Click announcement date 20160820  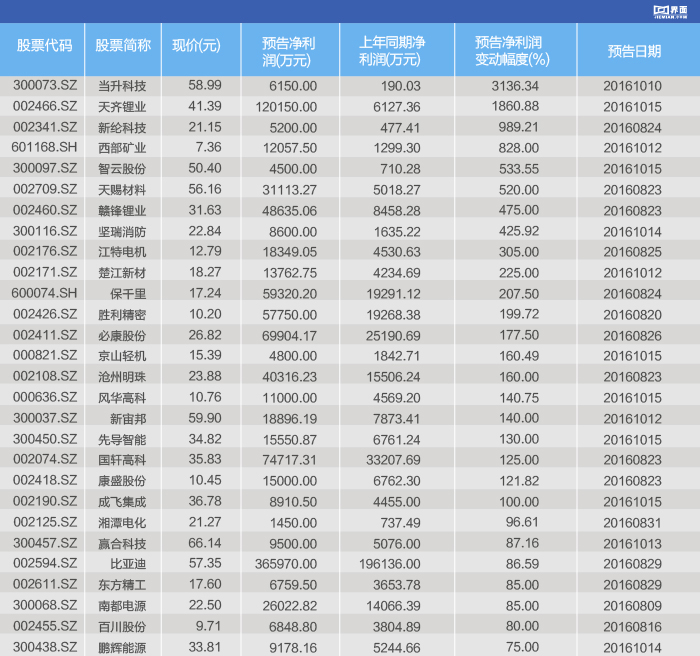(632, 315)
